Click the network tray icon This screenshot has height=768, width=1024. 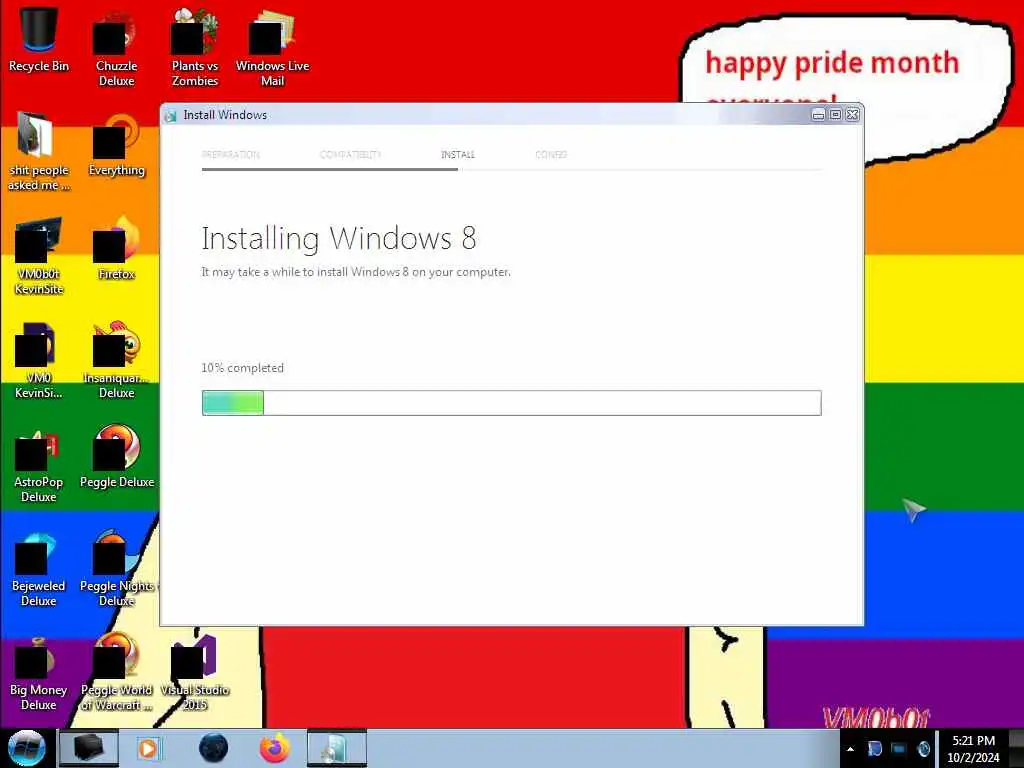point(899,748)
